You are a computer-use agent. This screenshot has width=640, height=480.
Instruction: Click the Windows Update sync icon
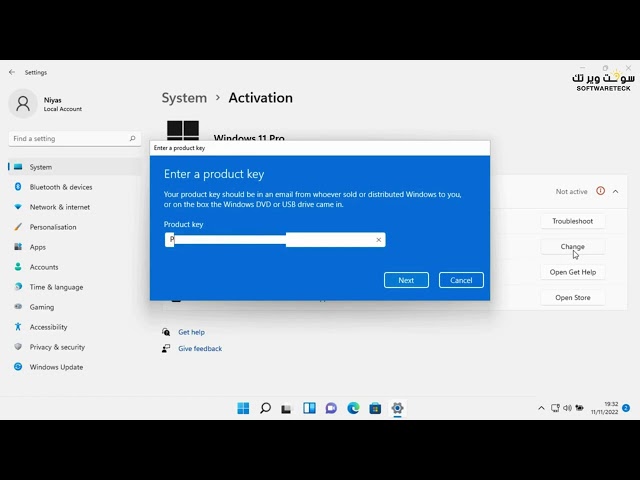tap(18, 367)
